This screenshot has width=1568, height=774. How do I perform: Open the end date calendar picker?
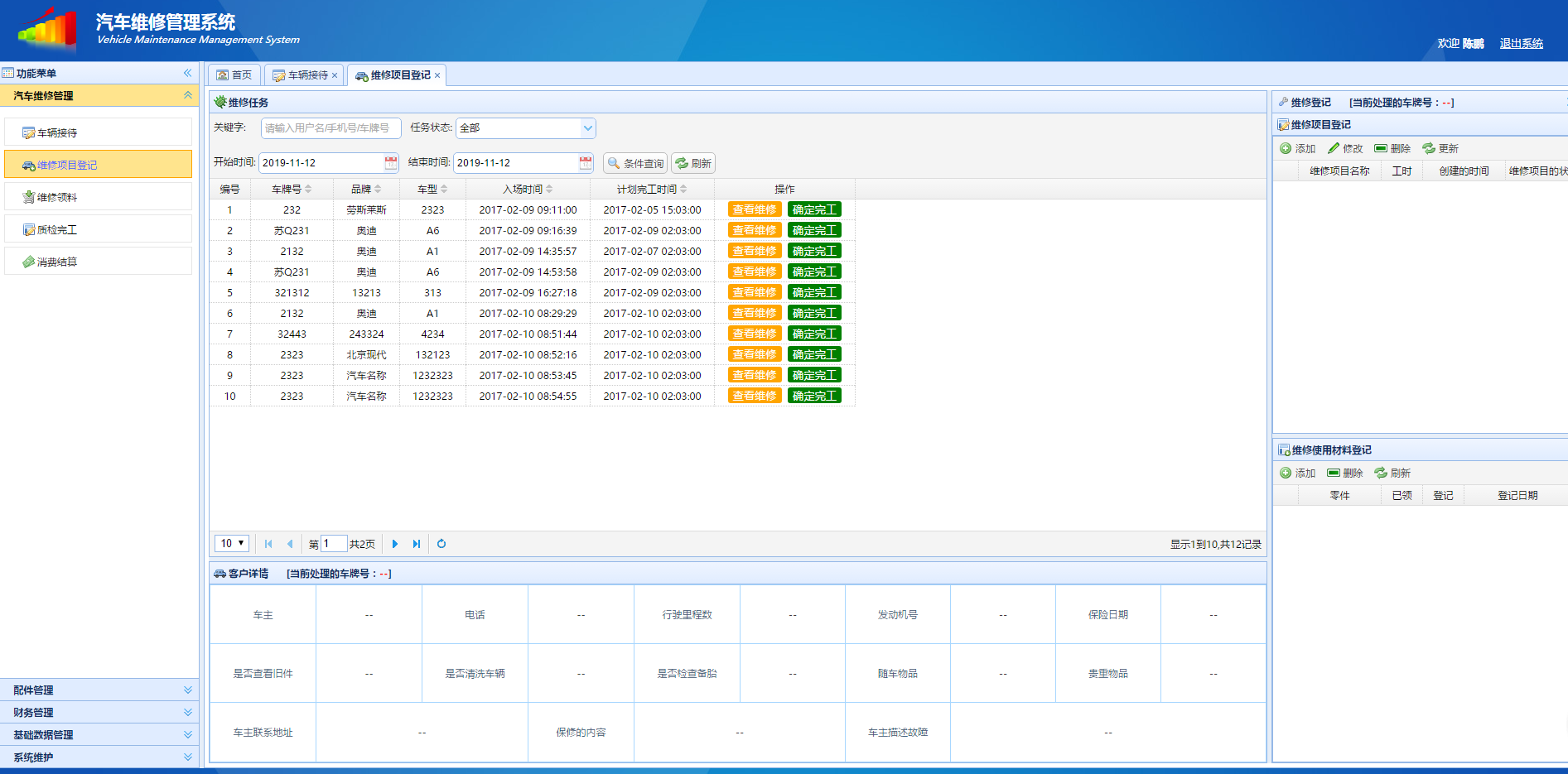(x=586, y=163)
